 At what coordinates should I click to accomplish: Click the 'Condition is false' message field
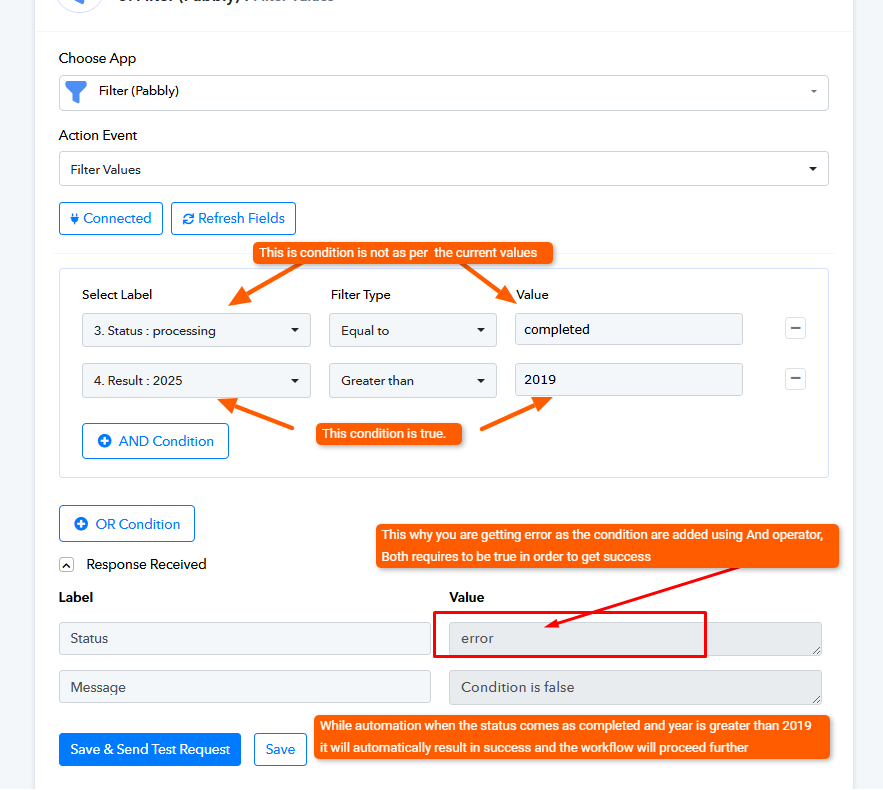click(x=635, y=688)
